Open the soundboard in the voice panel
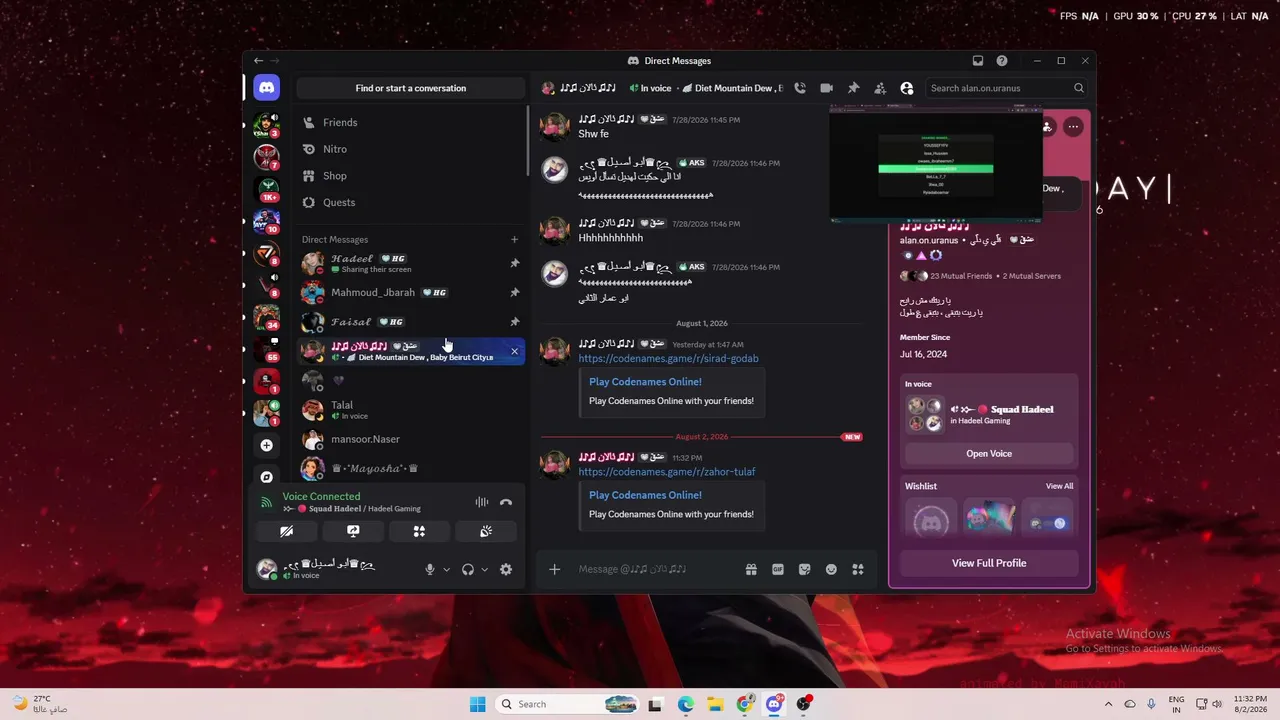Screen dimensions: 1280x720 (485, 531)
